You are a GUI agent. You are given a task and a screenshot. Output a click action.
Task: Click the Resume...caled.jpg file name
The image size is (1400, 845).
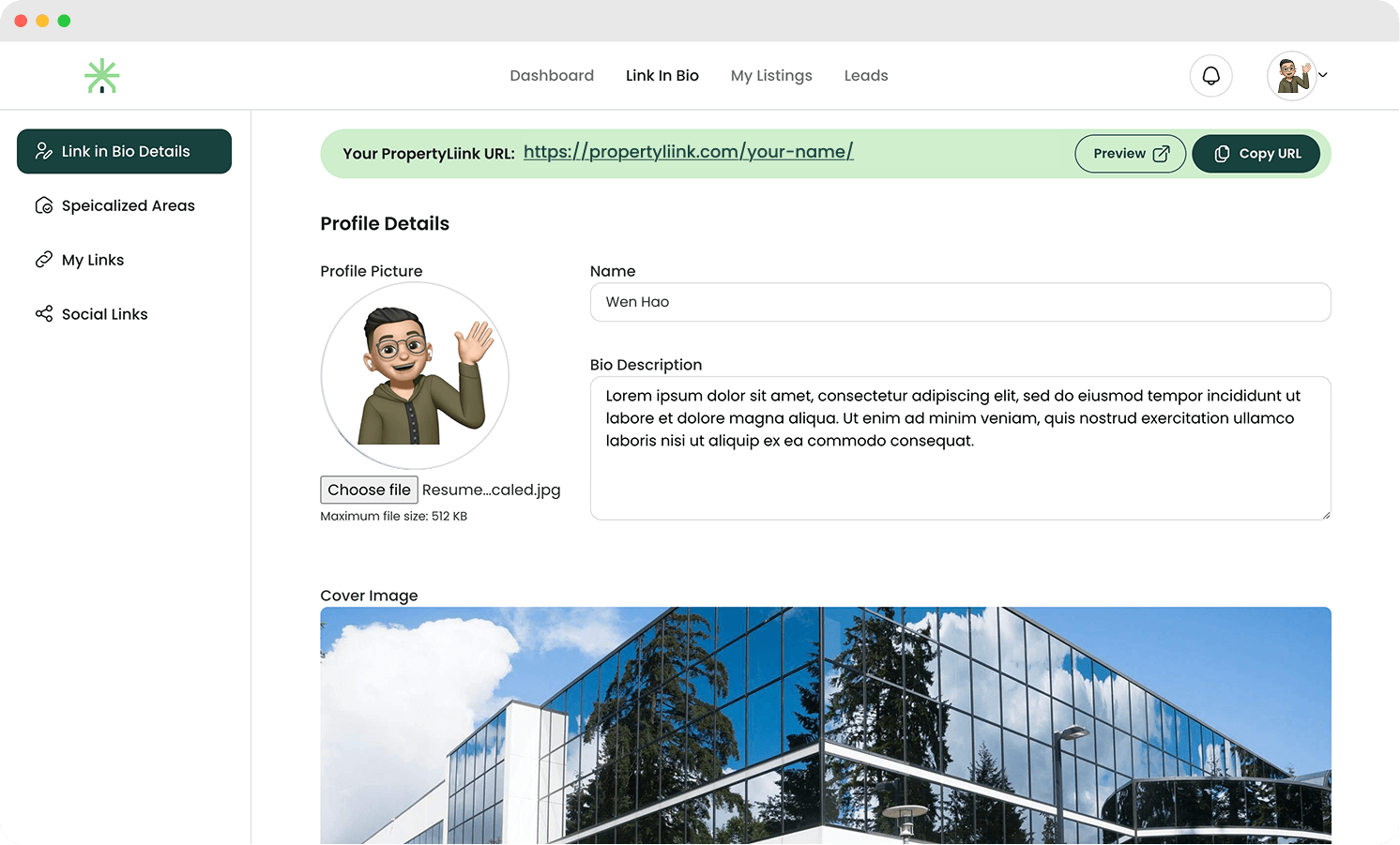coord(491,490)
